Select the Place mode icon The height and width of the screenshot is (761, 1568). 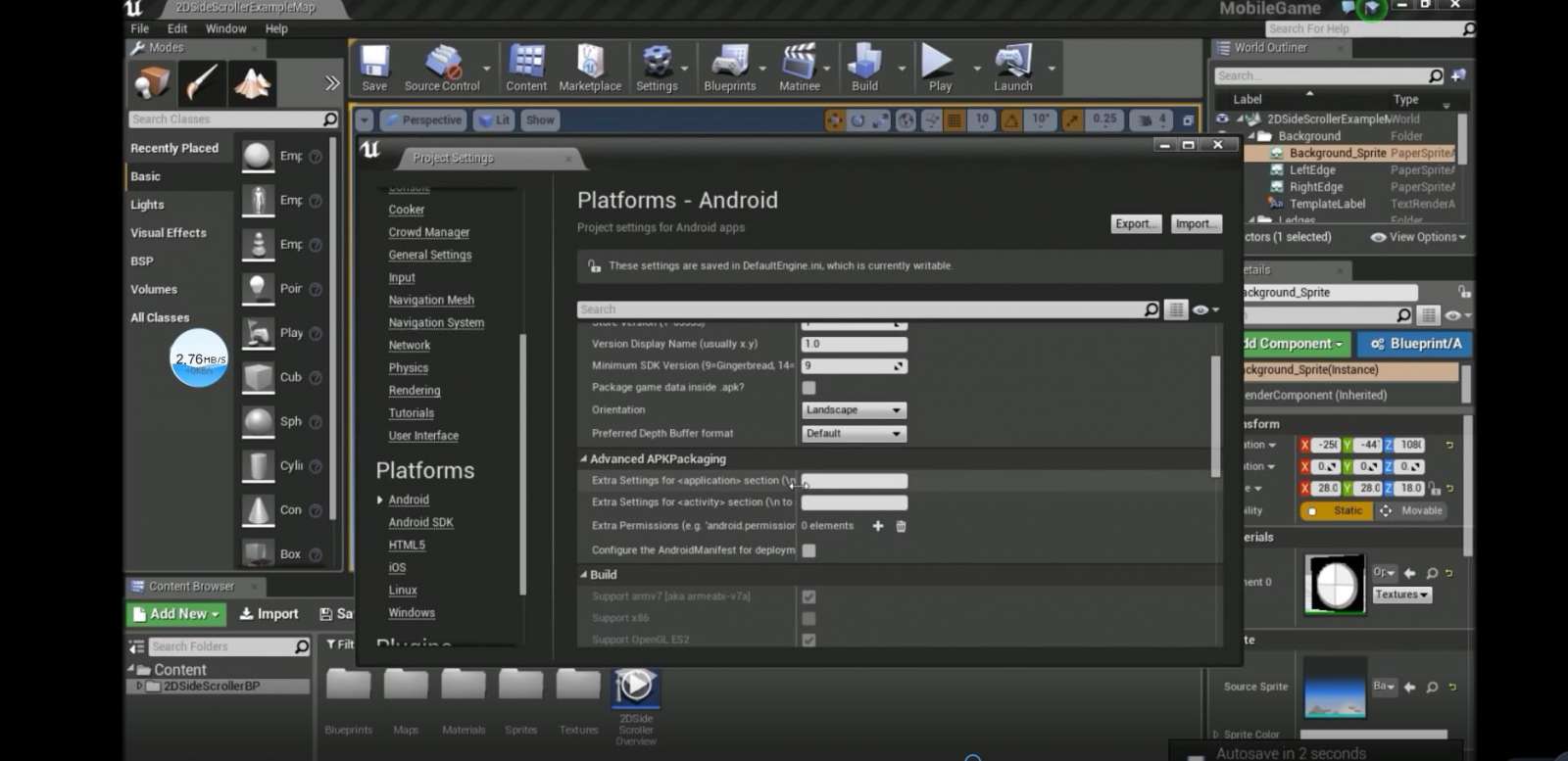point(152,83)
